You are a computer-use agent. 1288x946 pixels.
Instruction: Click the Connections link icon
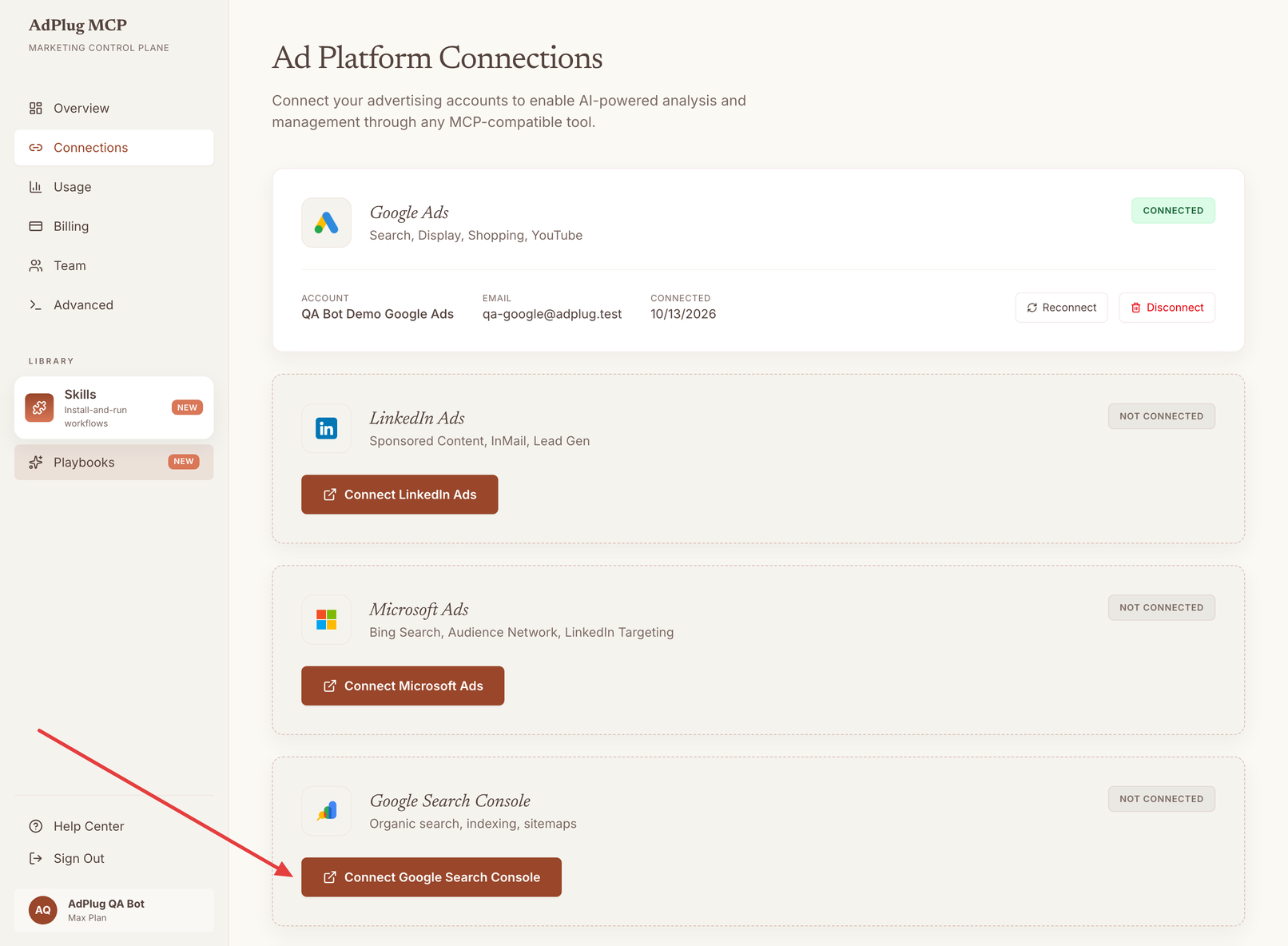pyautogui.click(x=36, y=148)
